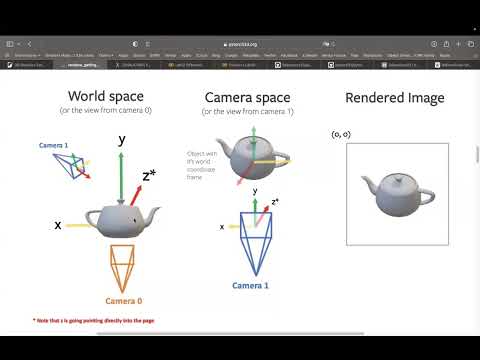Click the "Object with it's world coordinate frame" caption
Screen dimensions: 480x360
coord(202,165)
